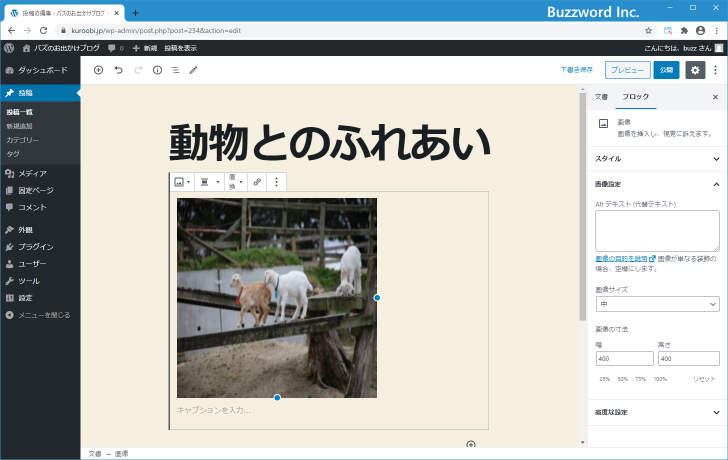
Task: Open the Comments sidebar menu
Action: click(x=40, y=207)
